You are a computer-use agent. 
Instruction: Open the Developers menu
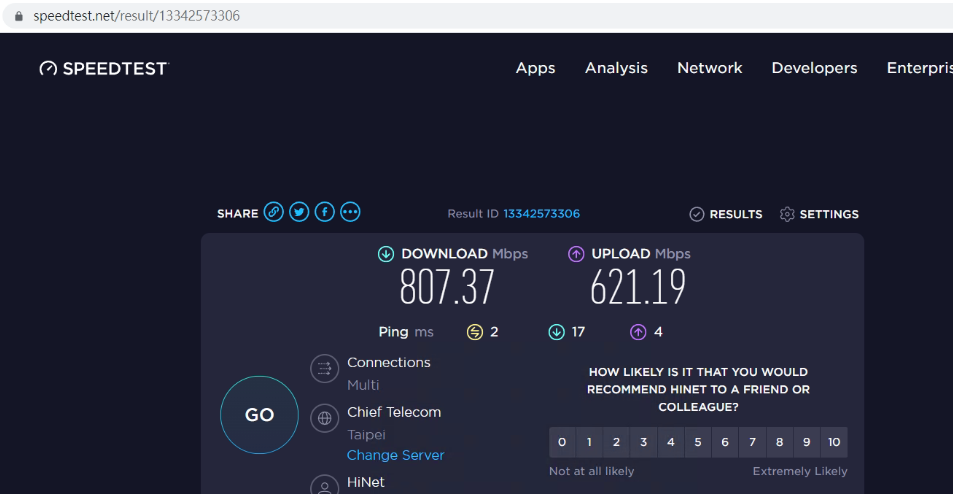click(814, 68)
